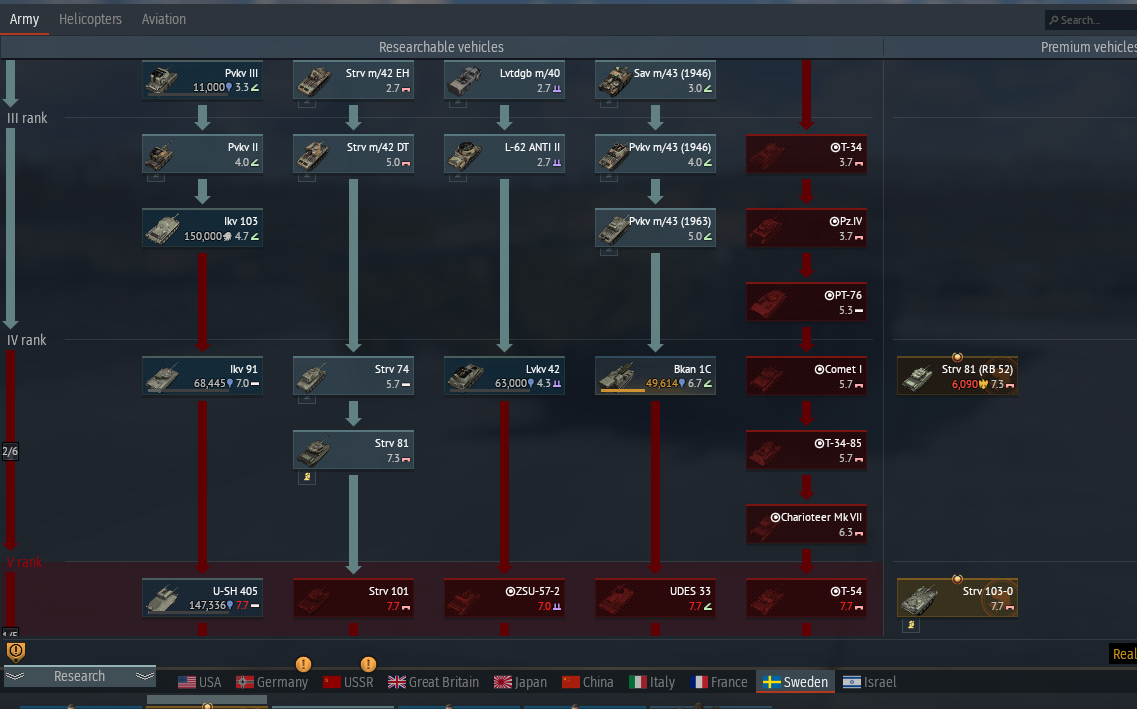Select the Sav m/43 (1946) vehicle

click(x=655, y=80)
